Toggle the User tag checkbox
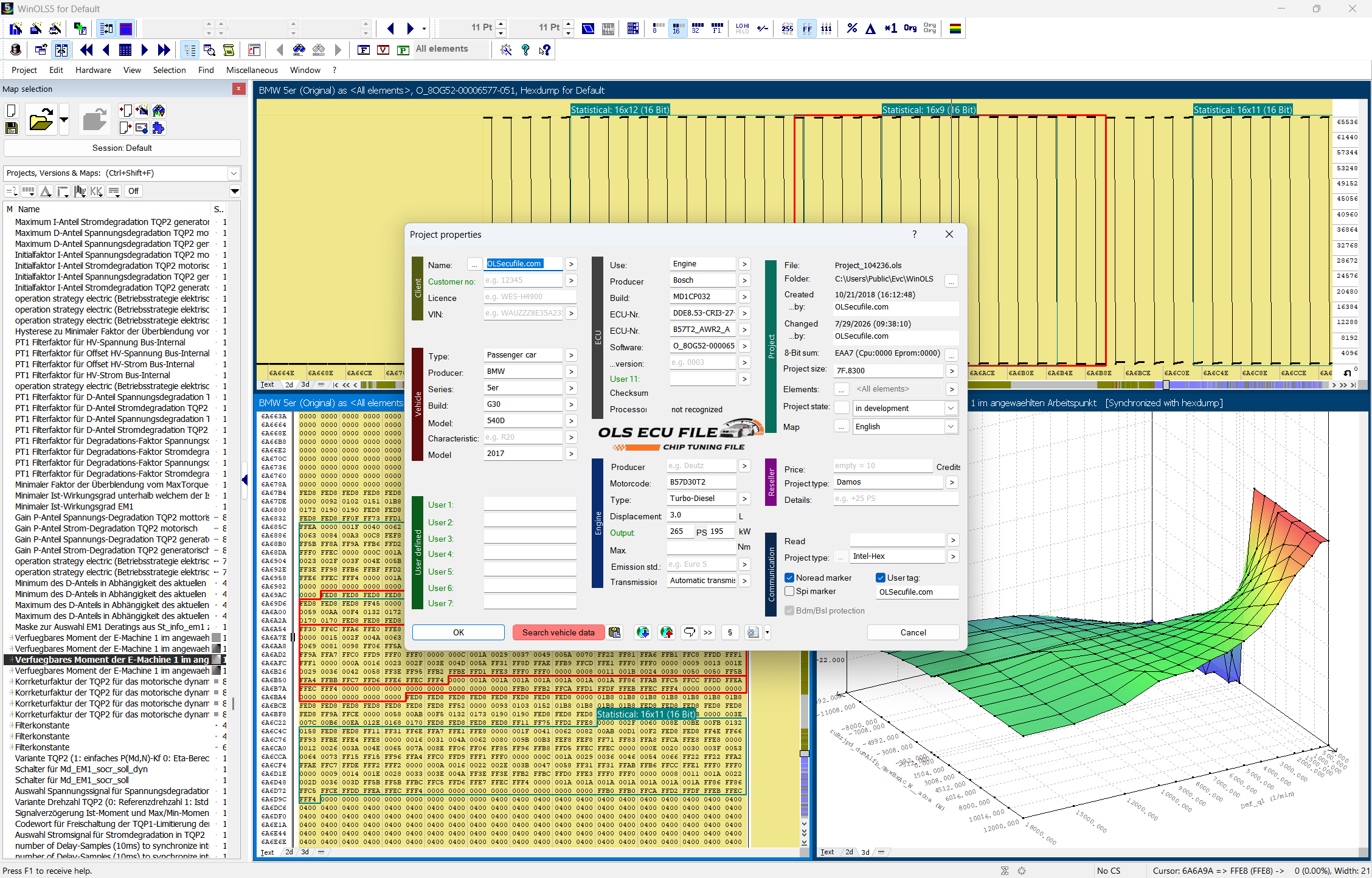The image size is (1372, 878). pyautogui.click(x=881, y=578)
